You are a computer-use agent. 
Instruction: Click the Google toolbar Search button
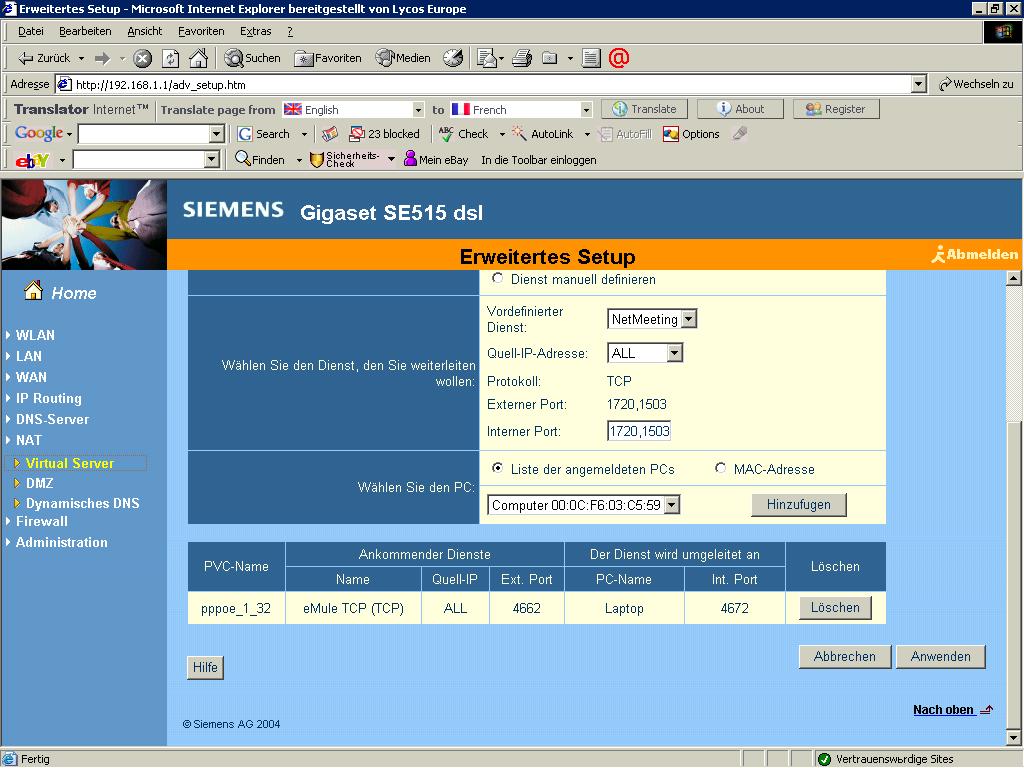pos(264,134)
